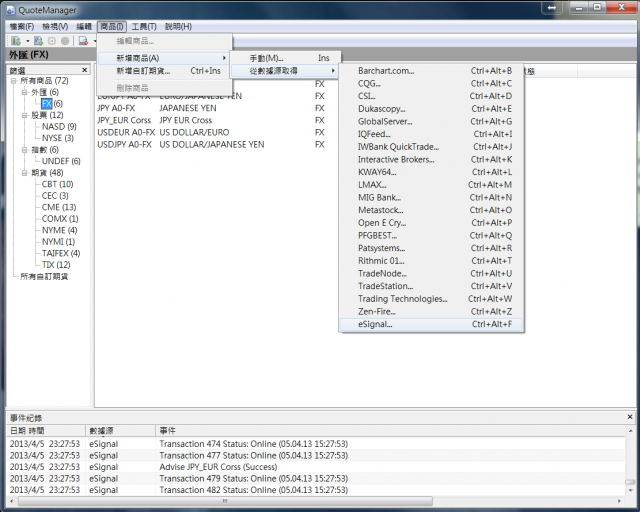This screenshot has height=512, width=640.
Task: Choose eSignal... data source
Action: click(431, 324)
